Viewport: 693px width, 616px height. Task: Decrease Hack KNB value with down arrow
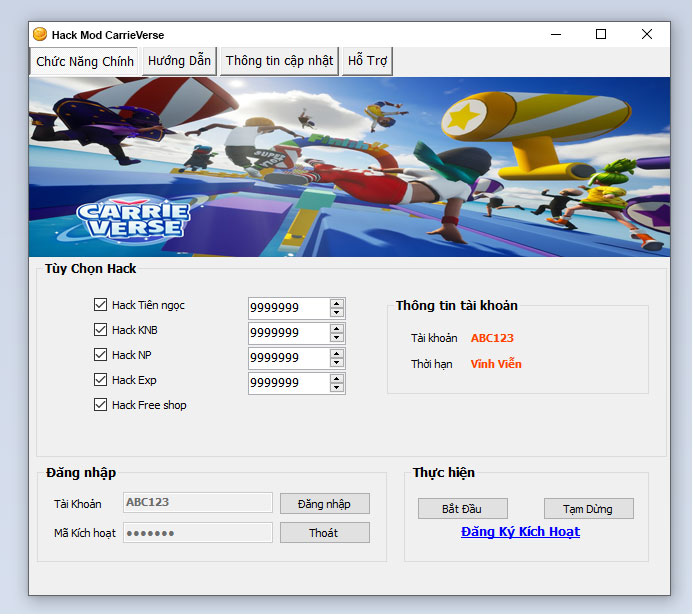(x=337, y=338)
